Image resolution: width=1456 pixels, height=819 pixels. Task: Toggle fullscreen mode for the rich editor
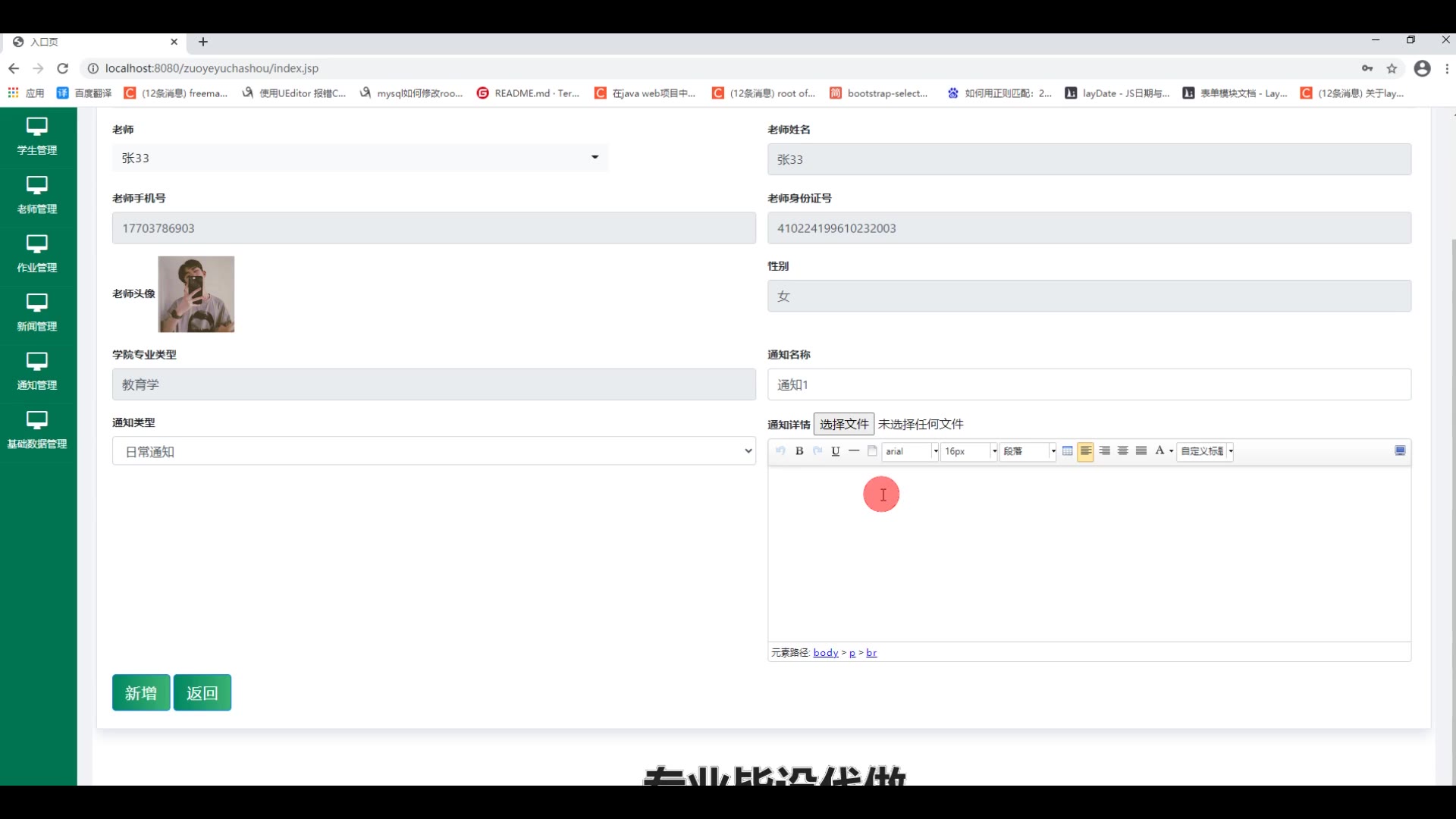pyautogui.click(x=1400, y=451)
